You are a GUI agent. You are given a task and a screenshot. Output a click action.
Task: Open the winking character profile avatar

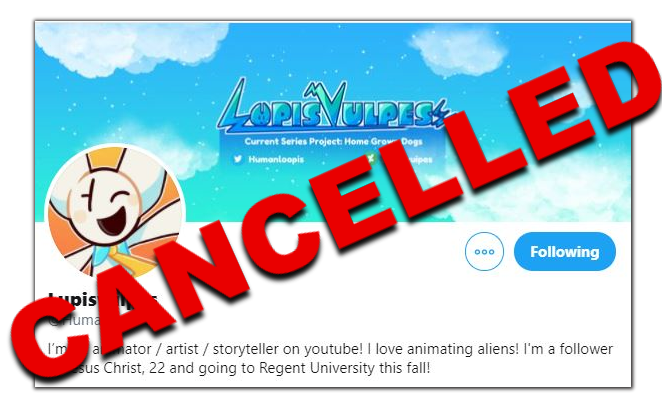coord(115,213)
